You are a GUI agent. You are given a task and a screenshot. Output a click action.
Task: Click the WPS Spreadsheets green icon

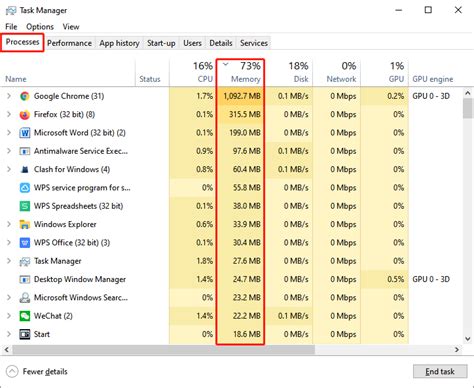point(24,206)
